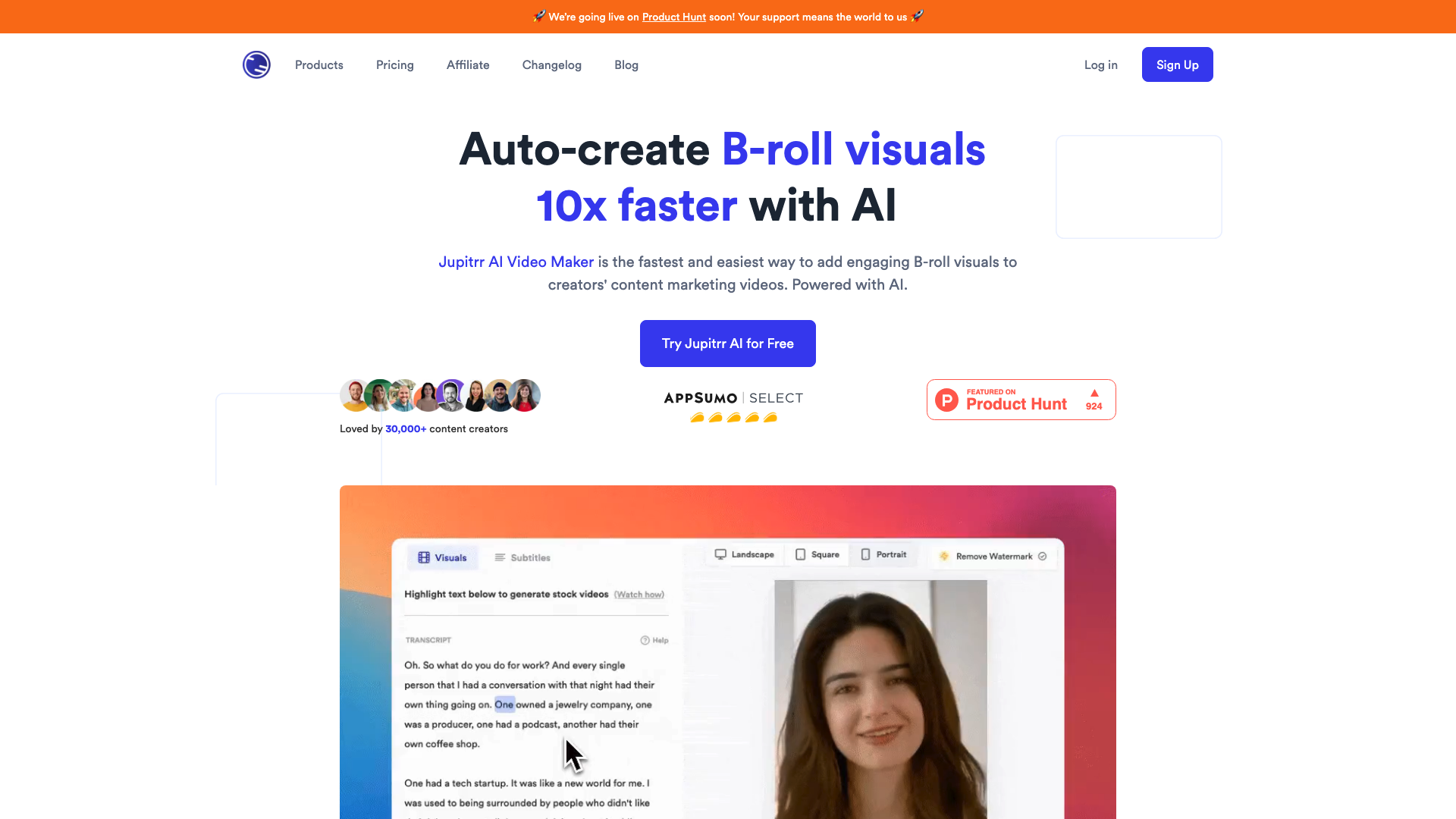
Task: Click the Jupitrr dolphin logo icon
Action: [256, 64]
